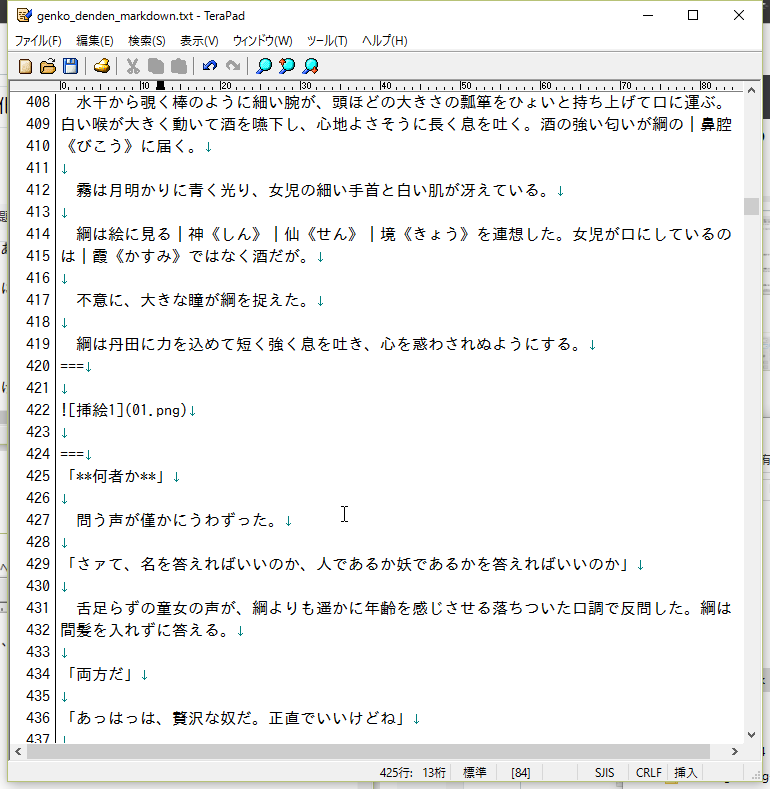Open the 編集(E) menu
770x789 pixels.
click(95, 41)
